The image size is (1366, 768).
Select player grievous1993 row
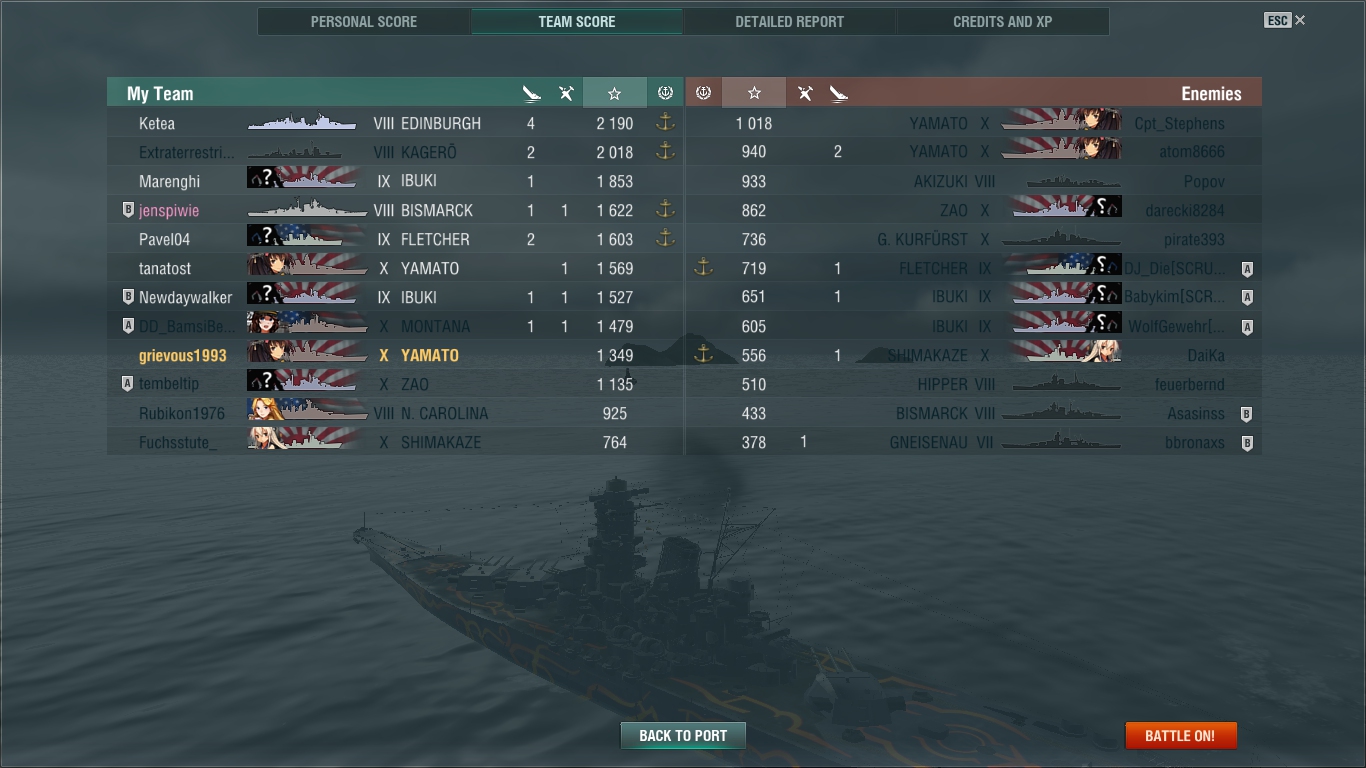pos(395,355)
